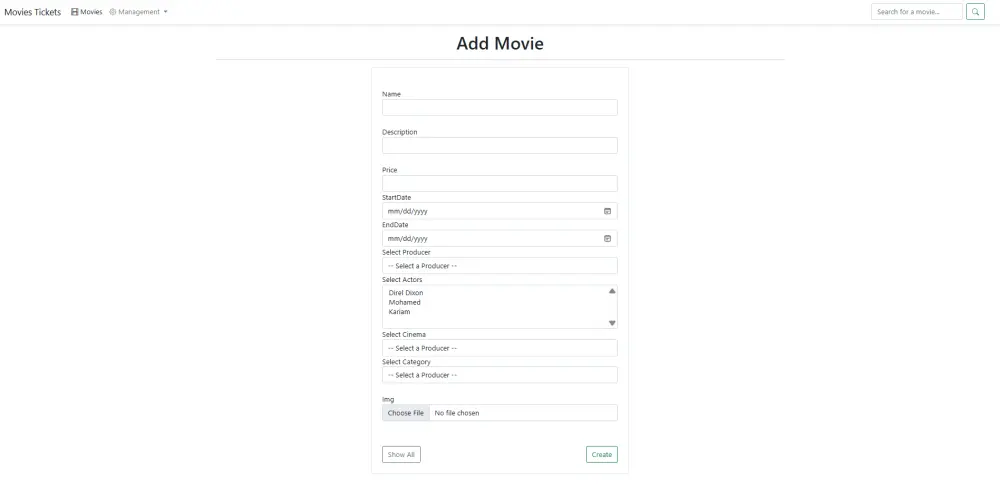This screenshot has height=486, width=1000.
Task: Open the Select Cinema dropdown
Action: point(499,348)
